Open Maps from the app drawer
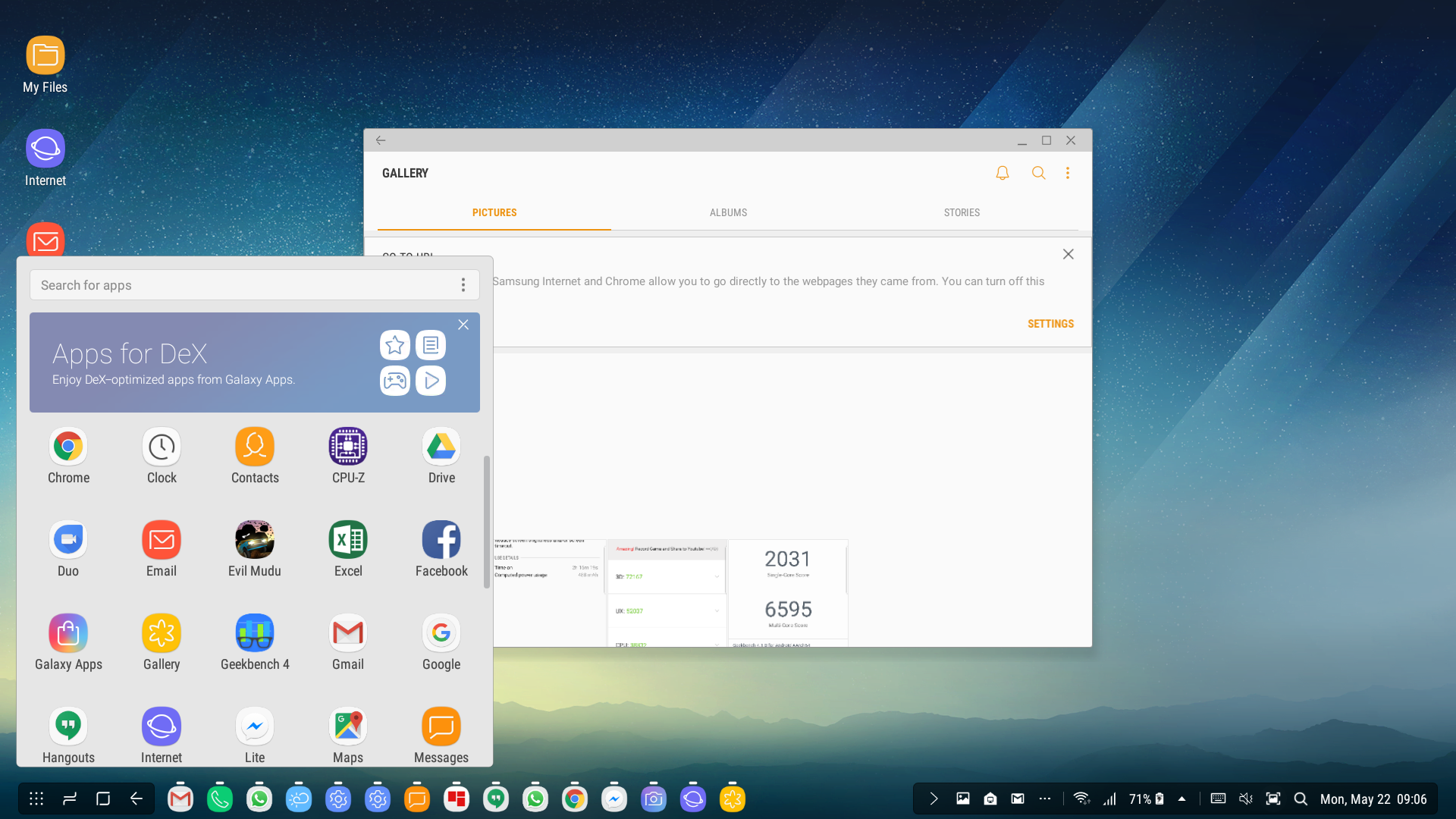Image resolution: width=1456 pixels, height=819 pixels. pyautogui.click(x=348, y=735)
